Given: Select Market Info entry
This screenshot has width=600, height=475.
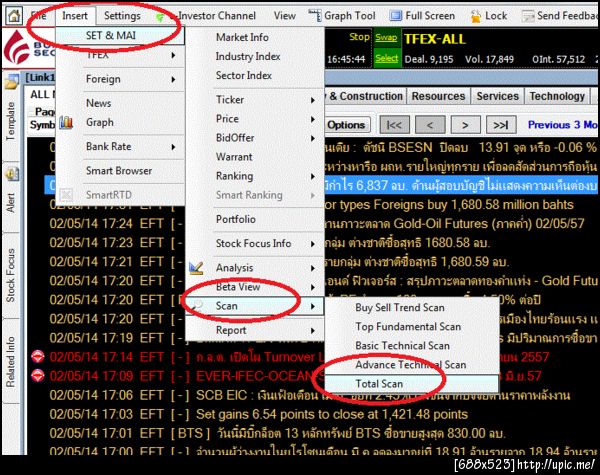Looking at the screenshot, I should [x=242, y=37].
